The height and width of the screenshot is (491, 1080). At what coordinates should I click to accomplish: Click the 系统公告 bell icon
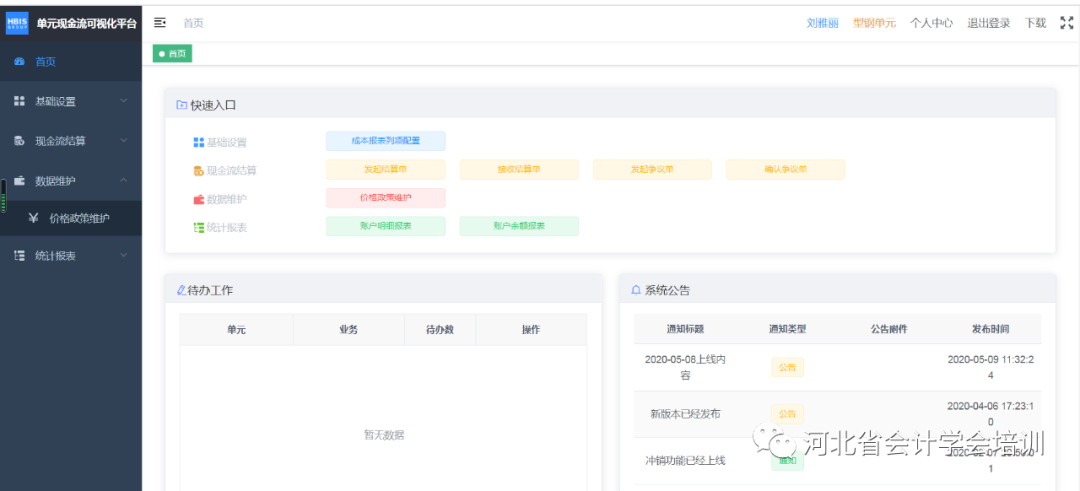tap(636, 291)
